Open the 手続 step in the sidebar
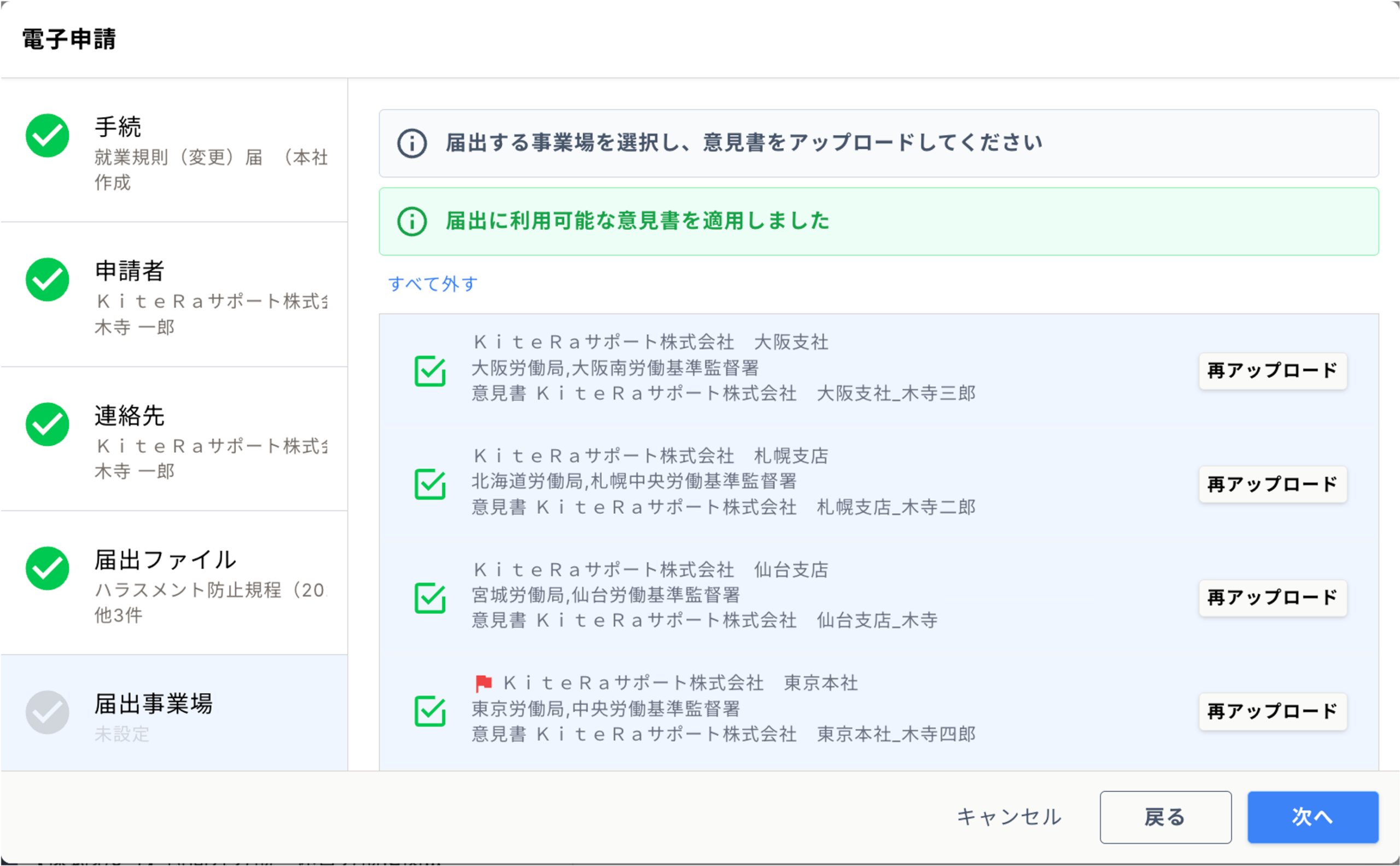Image resolution: width=1400 pixels, height=866 pixels. 174,150
